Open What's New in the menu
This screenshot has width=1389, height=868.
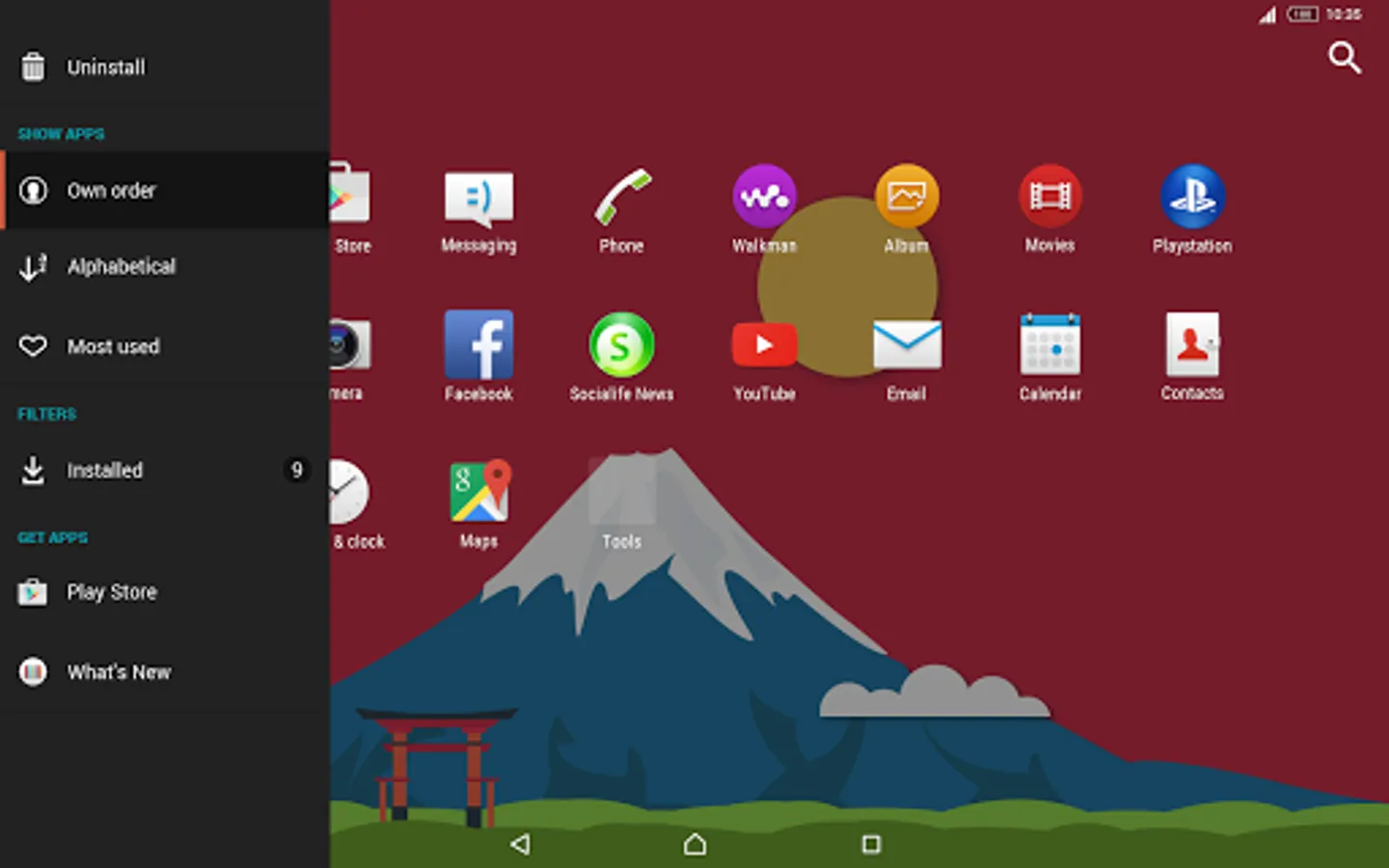165,672
